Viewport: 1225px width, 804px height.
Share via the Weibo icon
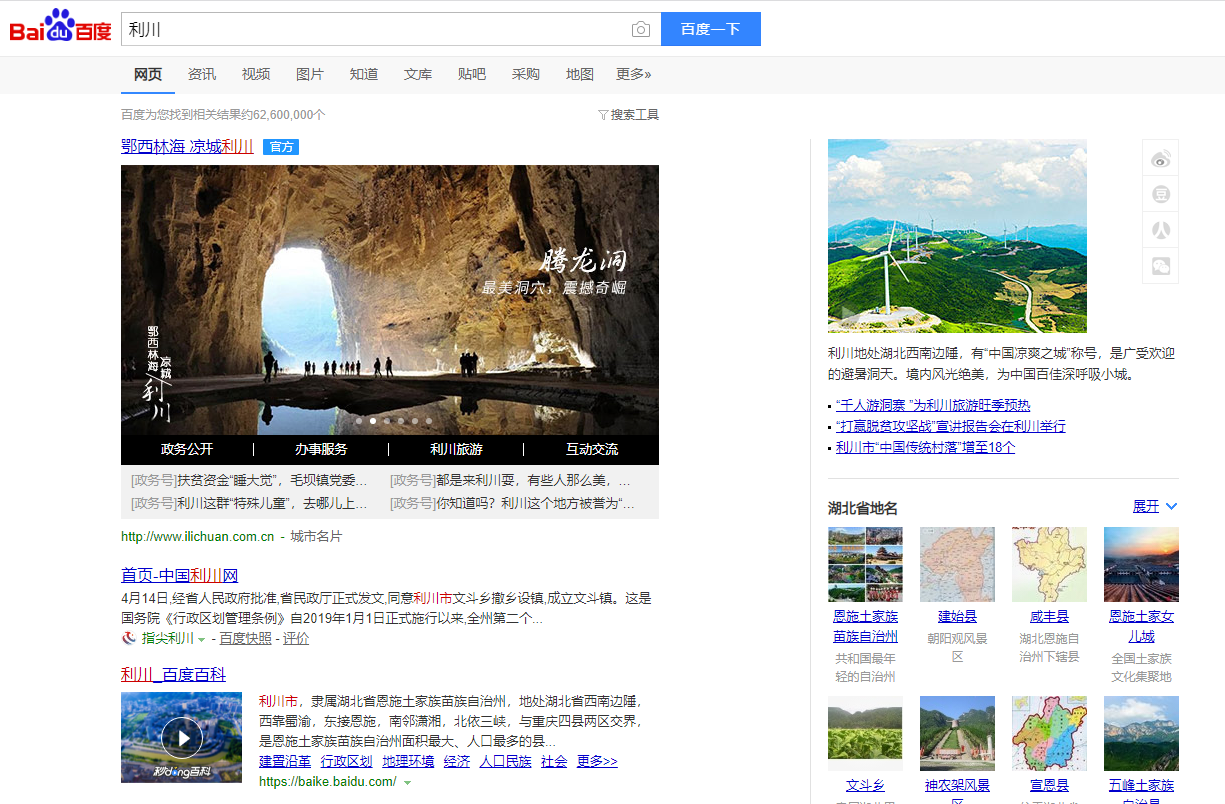tap(1160, 158)
